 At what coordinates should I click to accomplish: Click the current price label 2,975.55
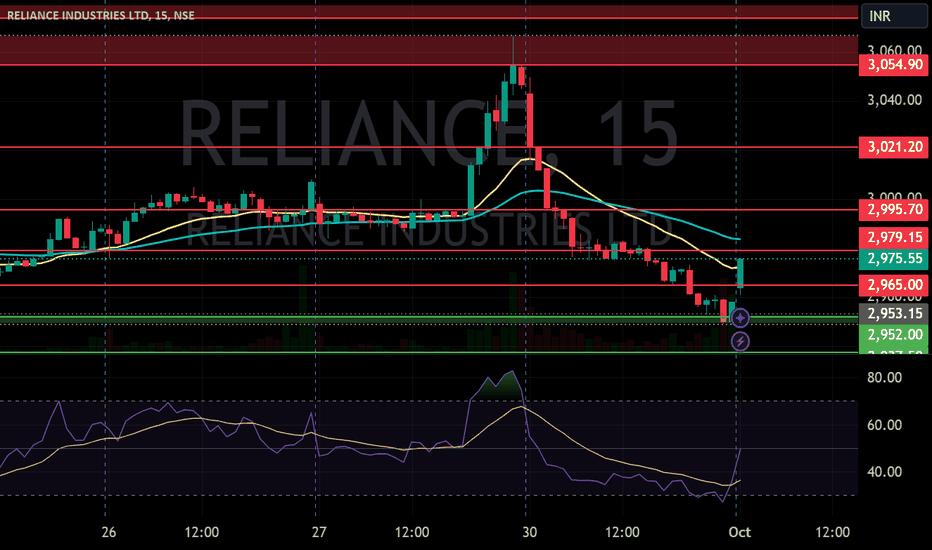click(893, 259)
